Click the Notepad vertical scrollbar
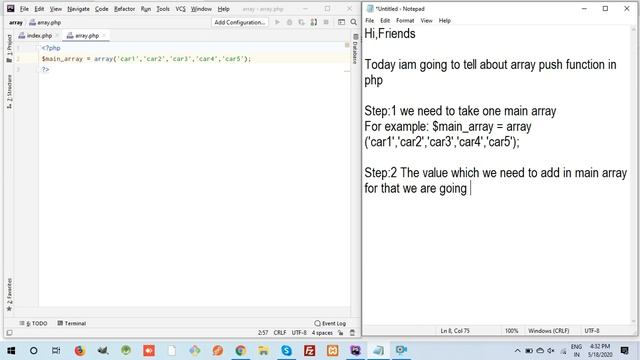 (x=634, y=176)
